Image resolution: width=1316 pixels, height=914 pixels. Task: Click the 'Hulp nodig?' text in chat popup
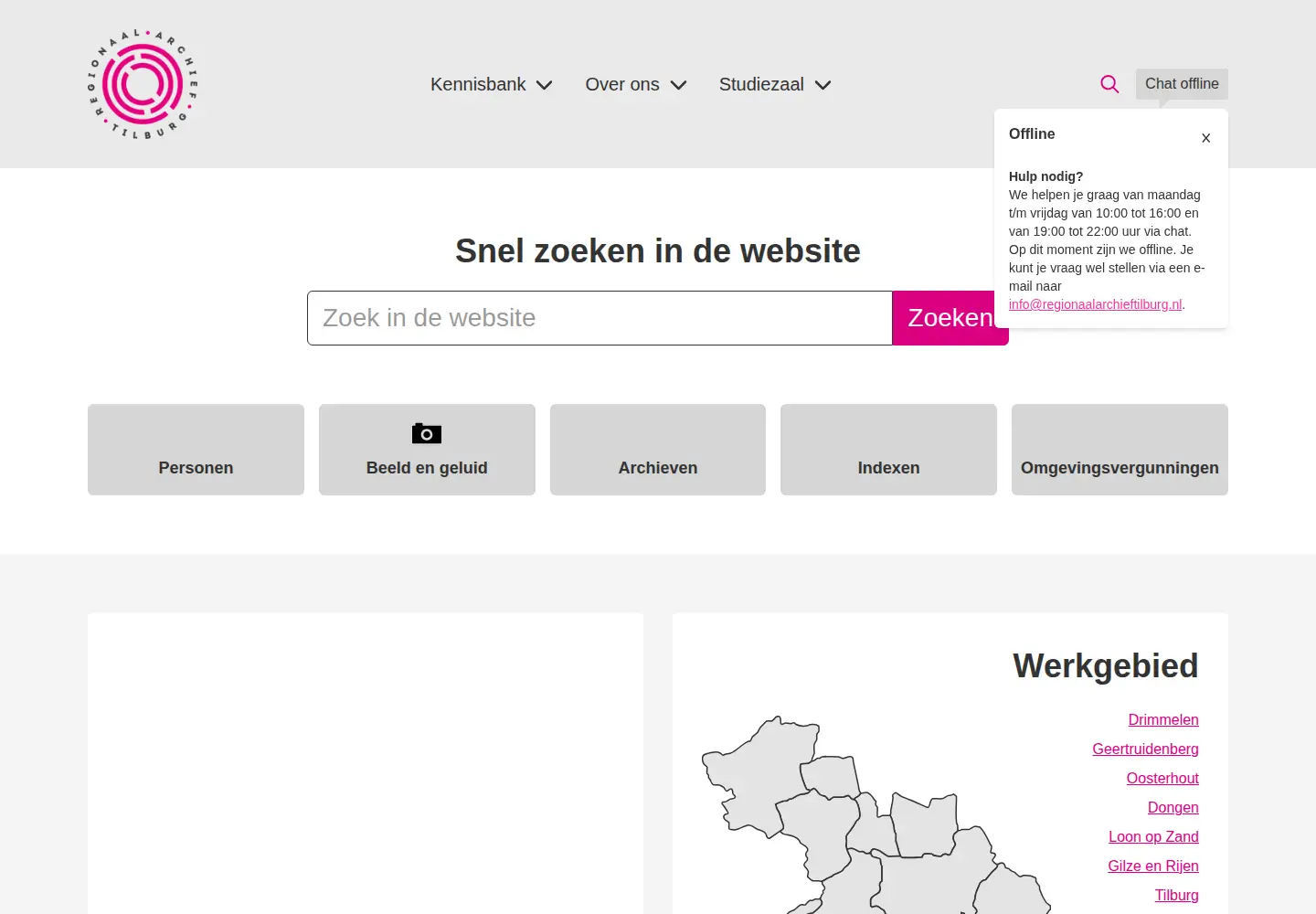coord(1045,176)
